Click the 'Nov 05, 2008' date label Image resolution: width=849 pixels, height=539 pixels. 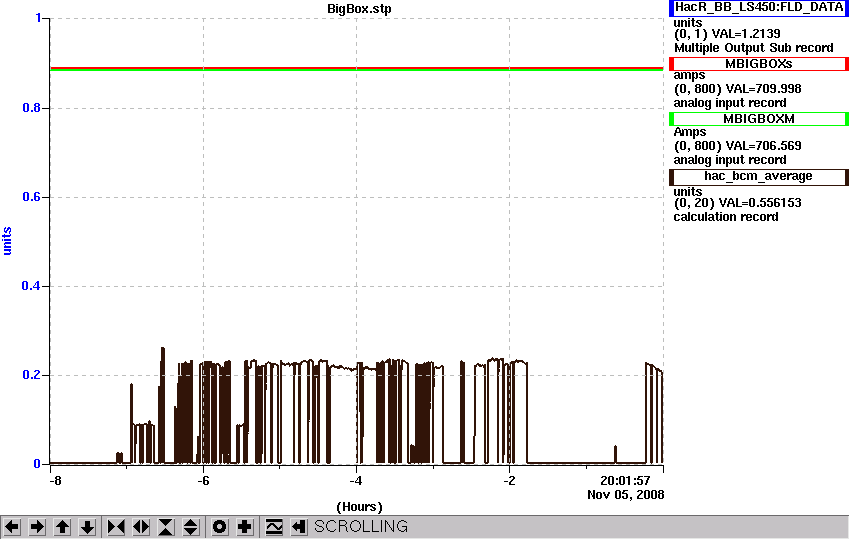625,495
